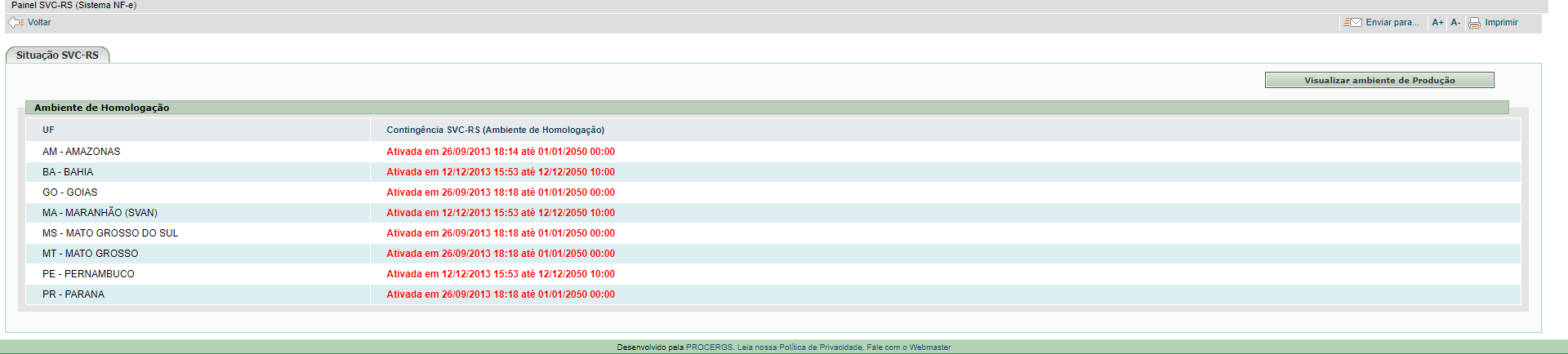Select the PR - PARANA row

pyautogui.click(x=773, y=294)
